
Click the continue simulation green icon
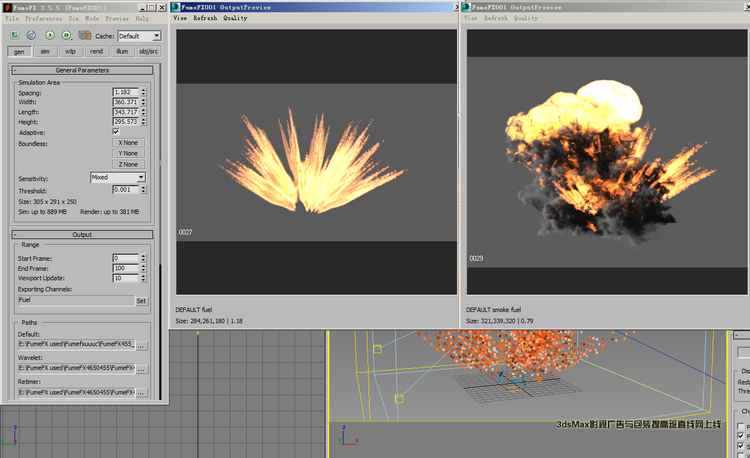click(x=66, y=35)
